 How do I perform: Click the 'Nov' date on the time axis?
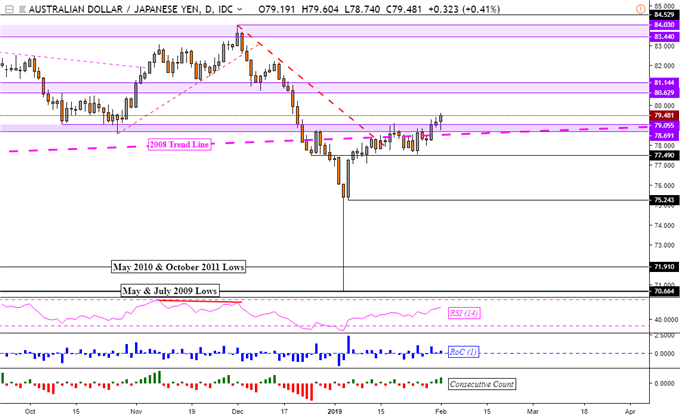[136, 411]
